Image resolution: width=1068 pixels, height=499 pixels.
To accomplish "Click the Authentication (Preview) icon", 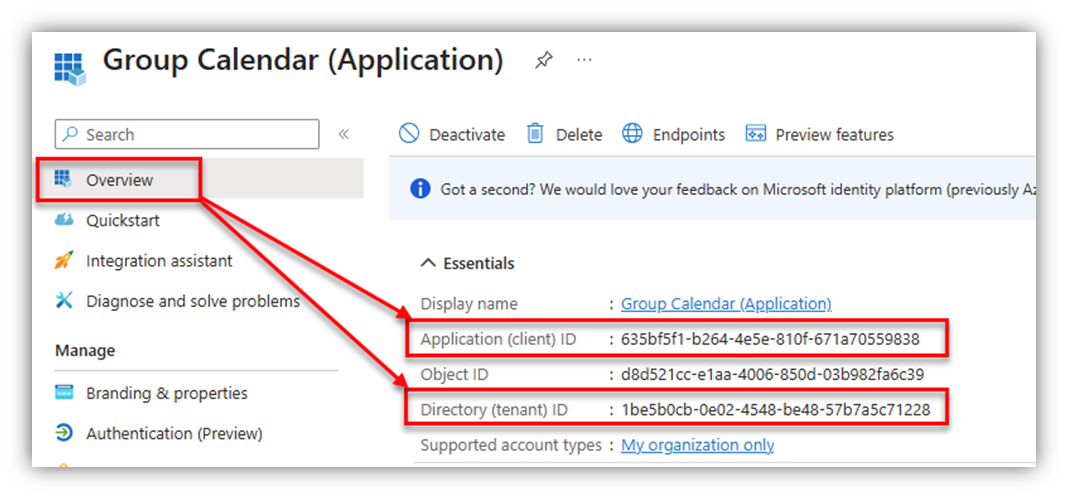I will tap(63, 433).
